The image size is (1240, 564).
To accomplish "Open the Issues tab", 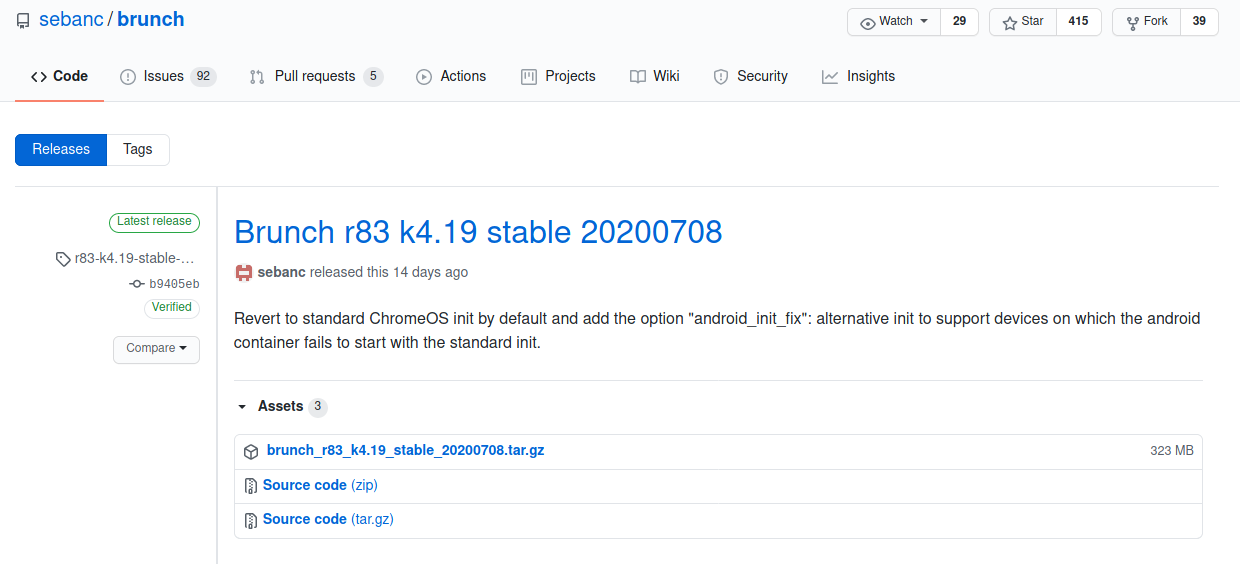I will (164, 76).
